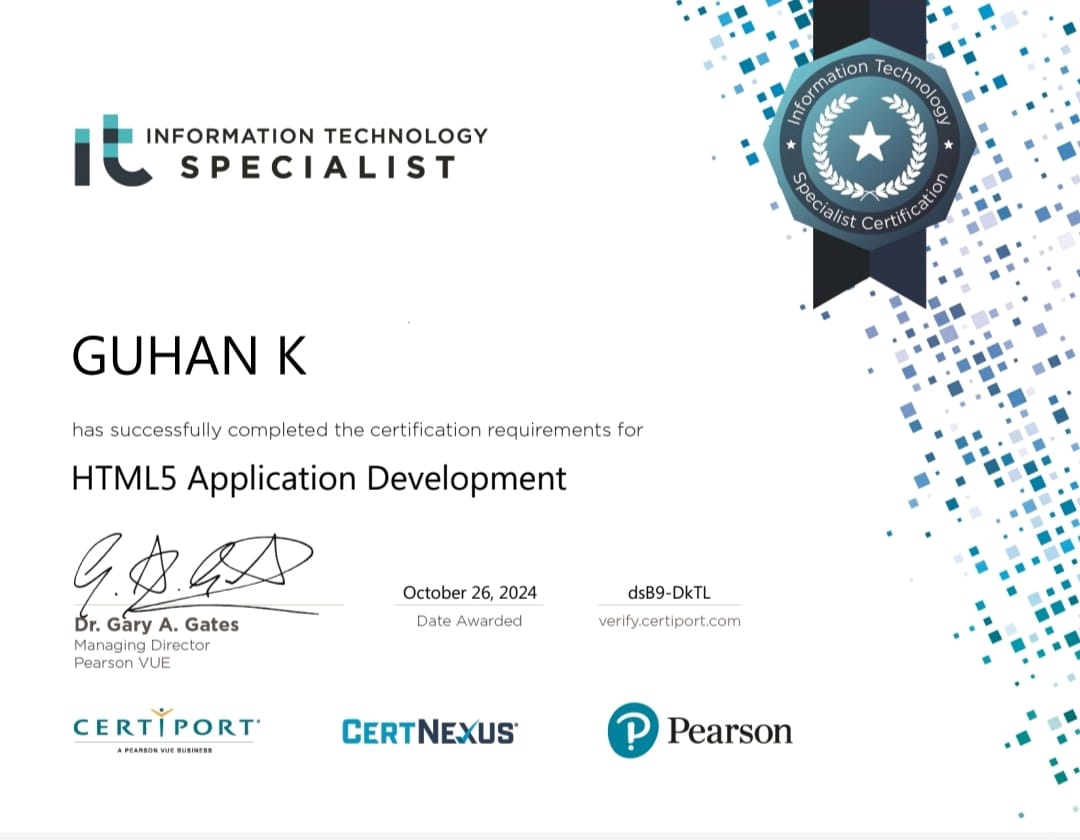The width and height of the screenshot is (1080, 840).
Task: Click the SPECIALIST heading text
Action: [318, 166]
